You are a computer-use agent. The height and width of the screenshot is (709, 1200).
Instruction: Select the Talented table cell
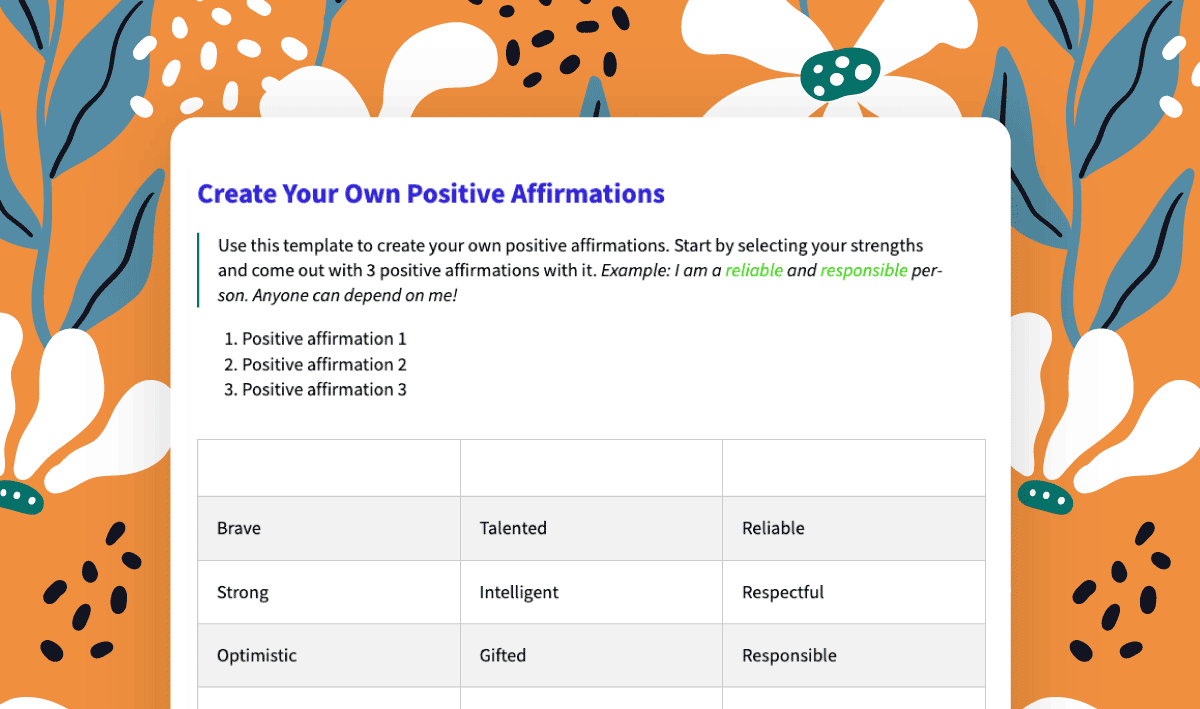591,528
